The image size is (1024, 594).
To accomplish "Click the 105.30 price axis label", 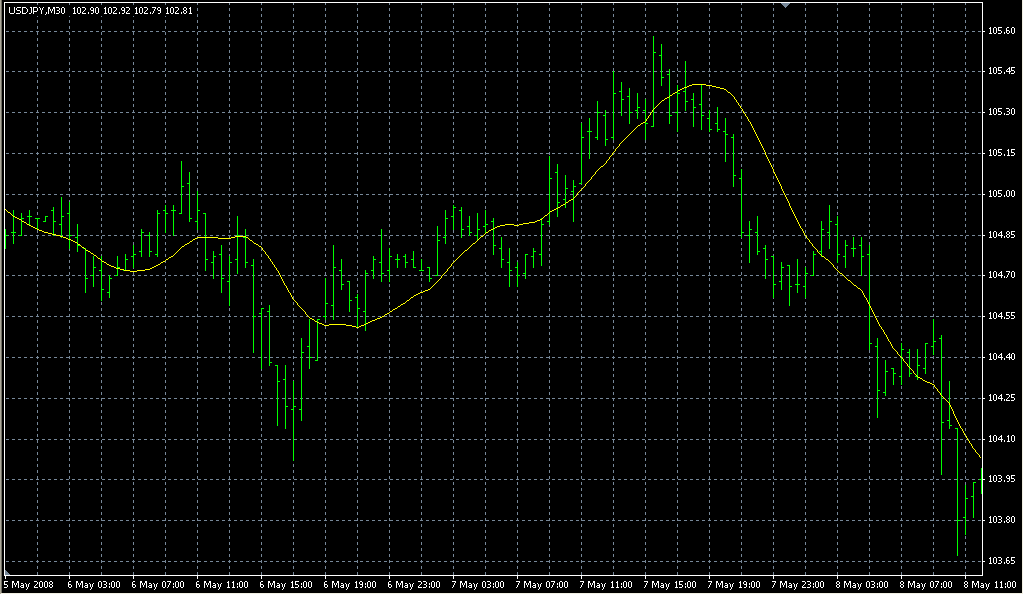I will [x=1002, y=112].
